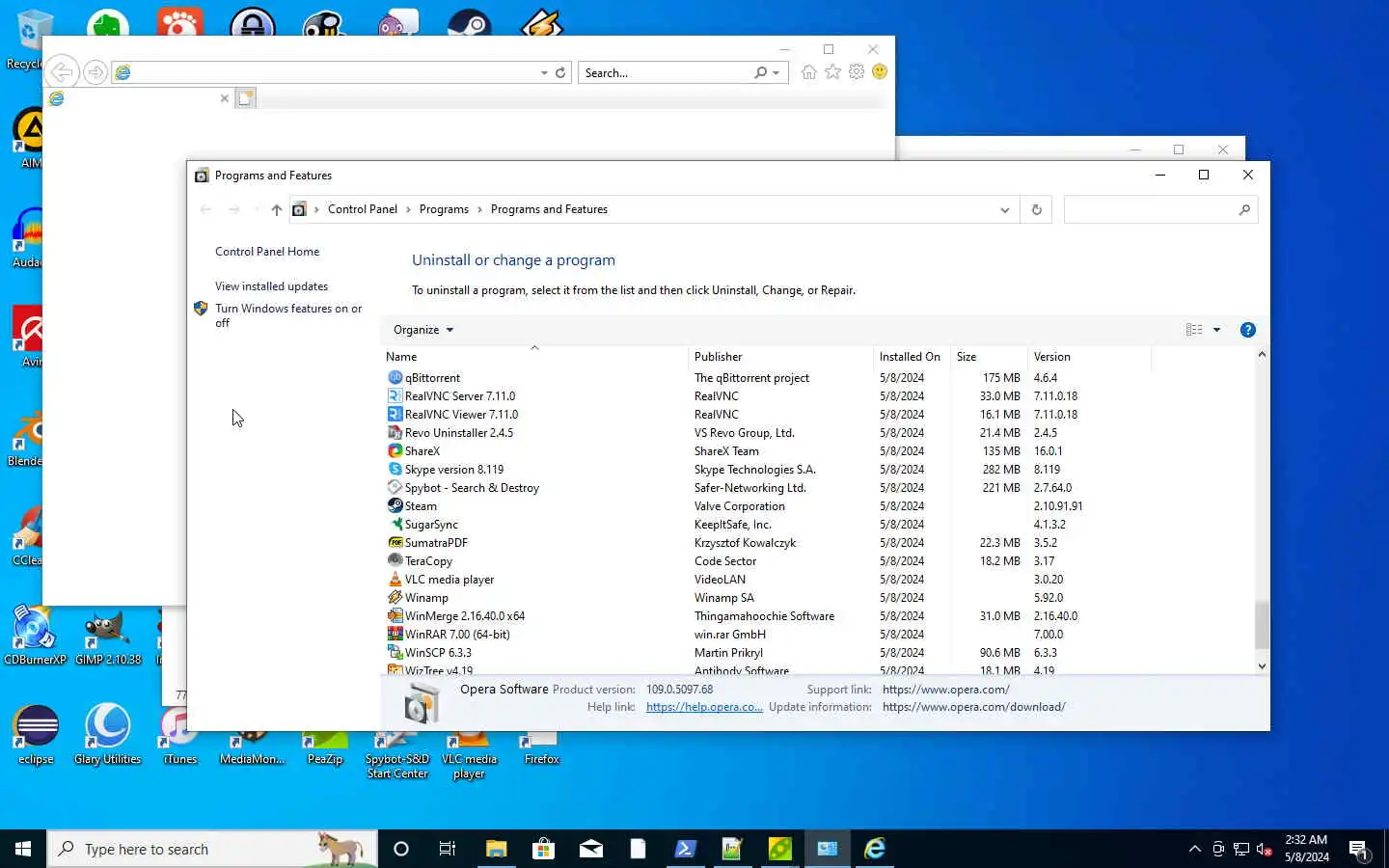Select the WinSCP 6.3.3 row
1389x868 pixels.
768,653
